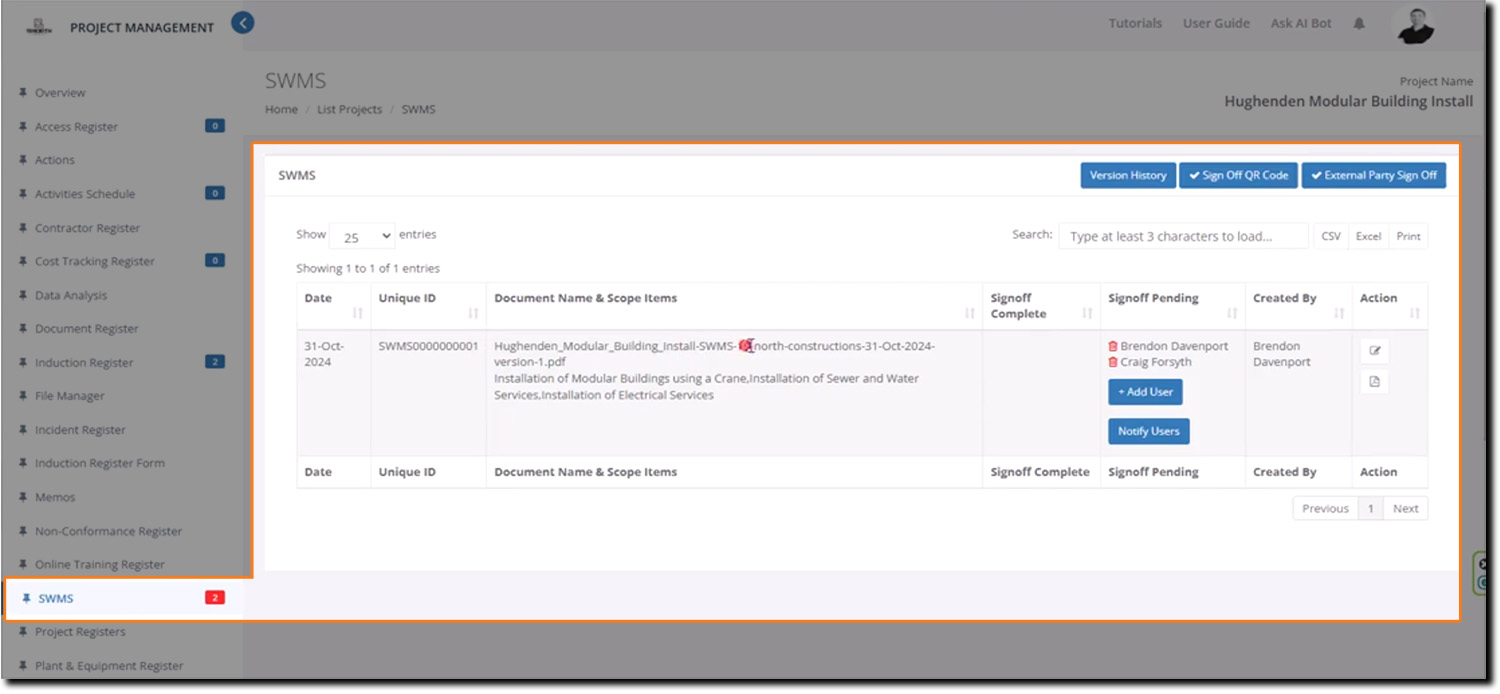Open Access Register in sidebar
This screenshot has width=1500, height=694.
pyautogui.click(x=76, y=127)
